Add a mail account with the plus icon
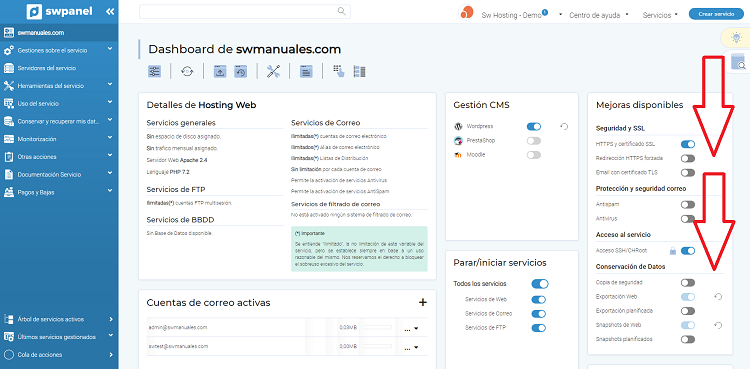Screen dimensions: 750x369 click(x=422, y=302)
